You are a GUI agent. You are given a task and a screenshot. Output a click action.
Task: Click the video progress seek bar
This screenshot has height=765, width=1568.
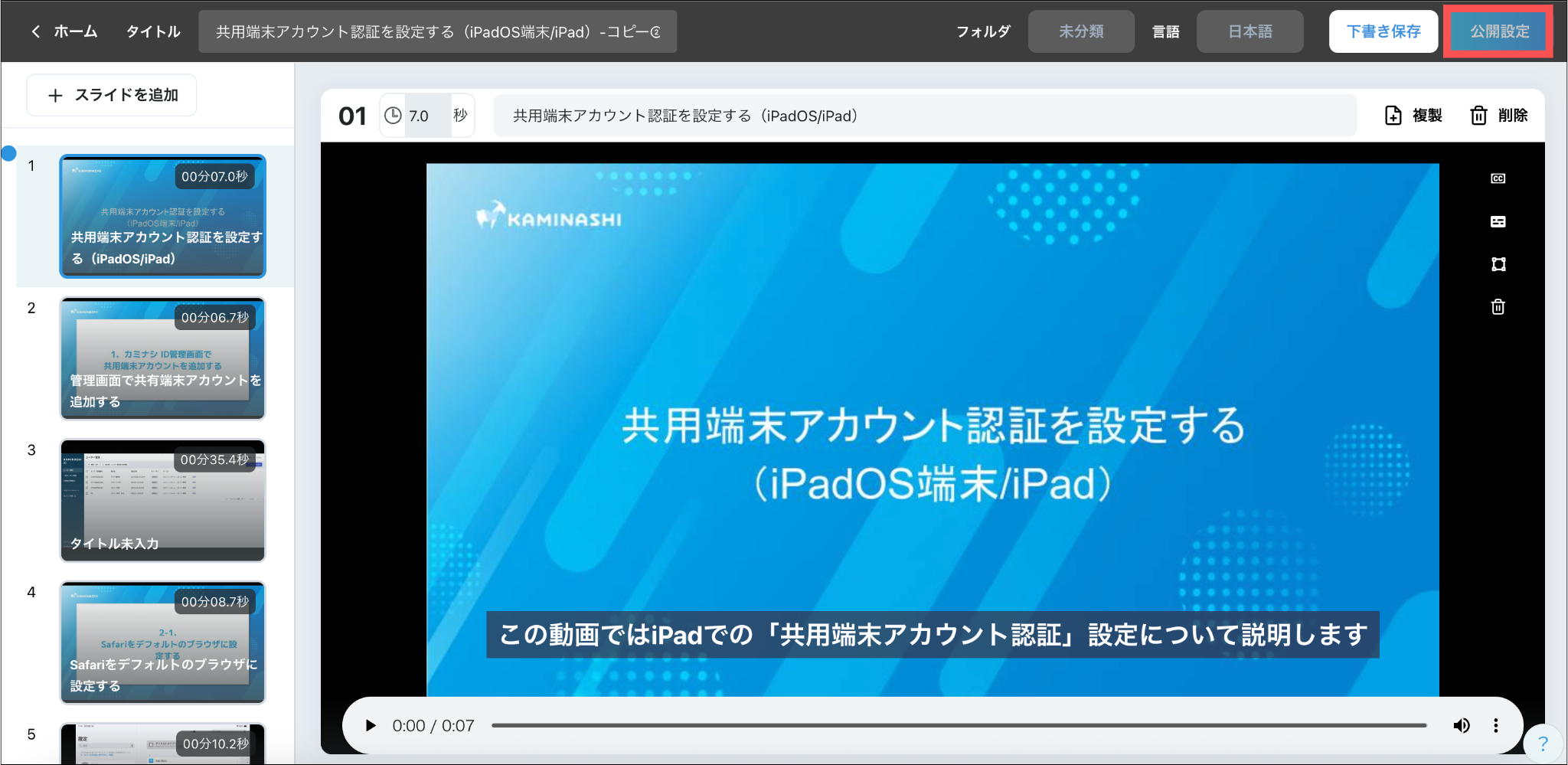point(959,725)
